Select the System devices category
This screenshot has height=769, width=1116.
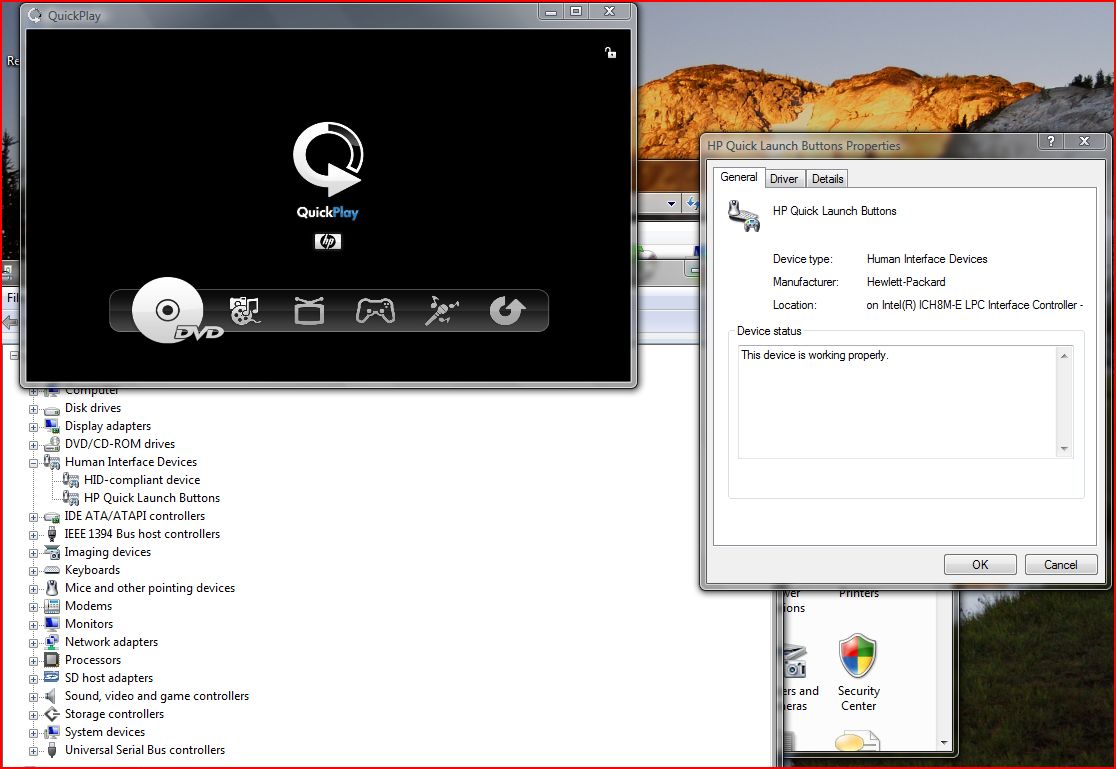(105, 732)
